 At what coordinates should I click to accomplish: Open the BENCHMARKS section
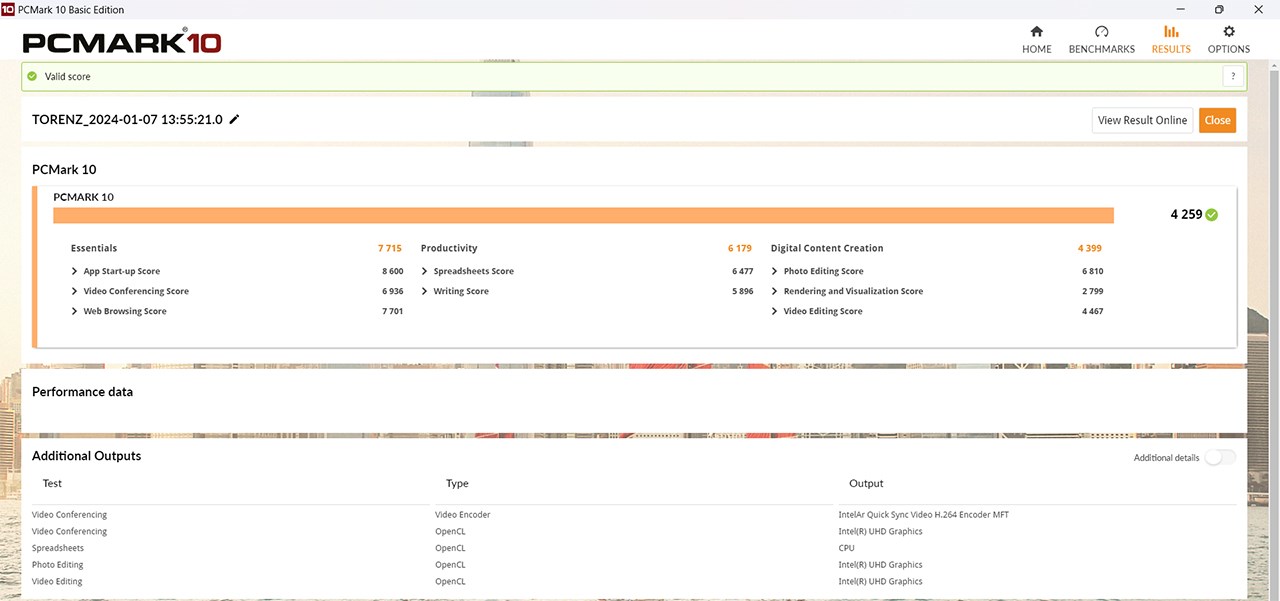[x=1101, y=40]
